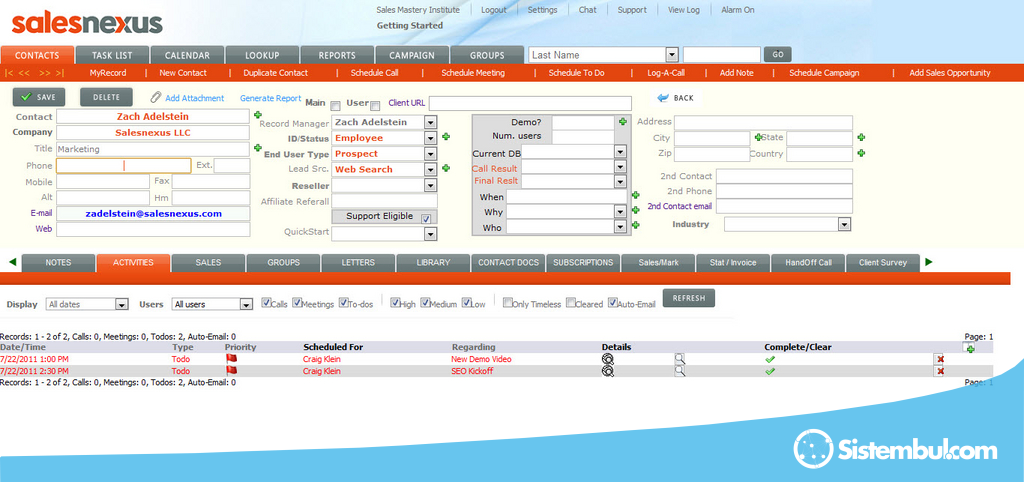
Task: Toggle the Main checkbox
Action: [335, 106]
